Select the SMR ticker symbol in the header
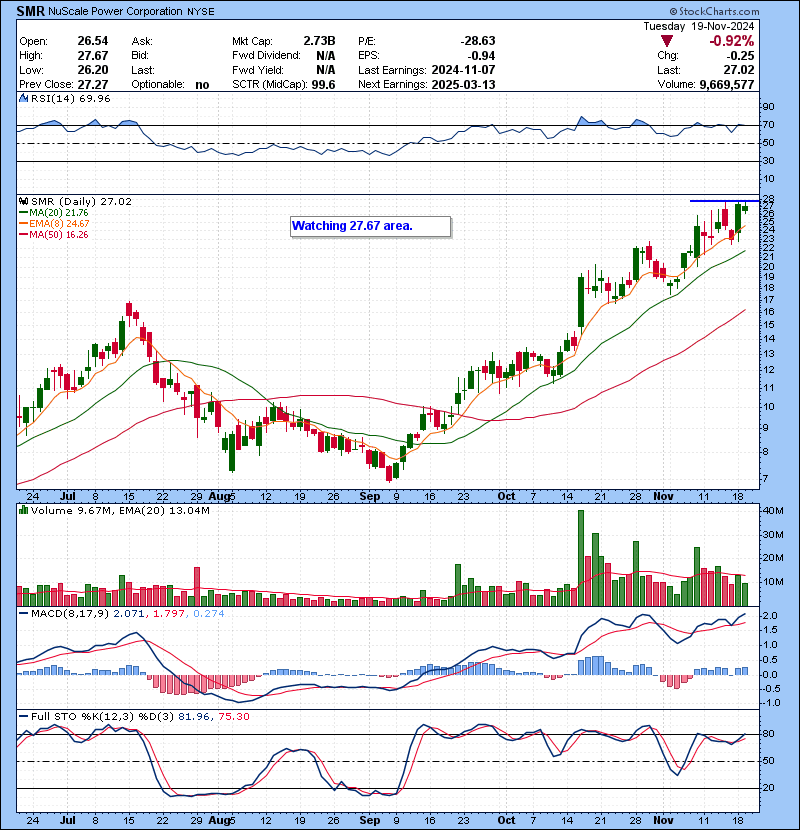 pyautogui.click(x=31, y=11)
